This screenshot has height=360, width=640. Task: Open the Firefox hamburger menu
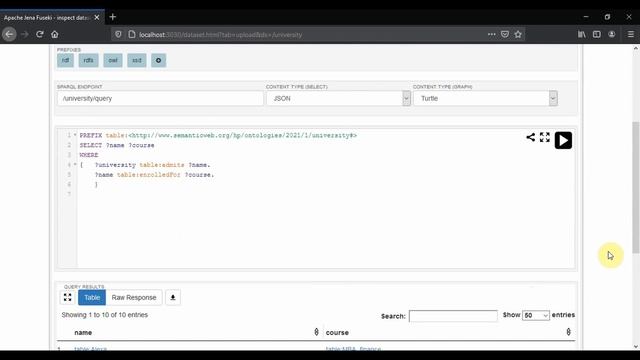click(x=631, y=34)
